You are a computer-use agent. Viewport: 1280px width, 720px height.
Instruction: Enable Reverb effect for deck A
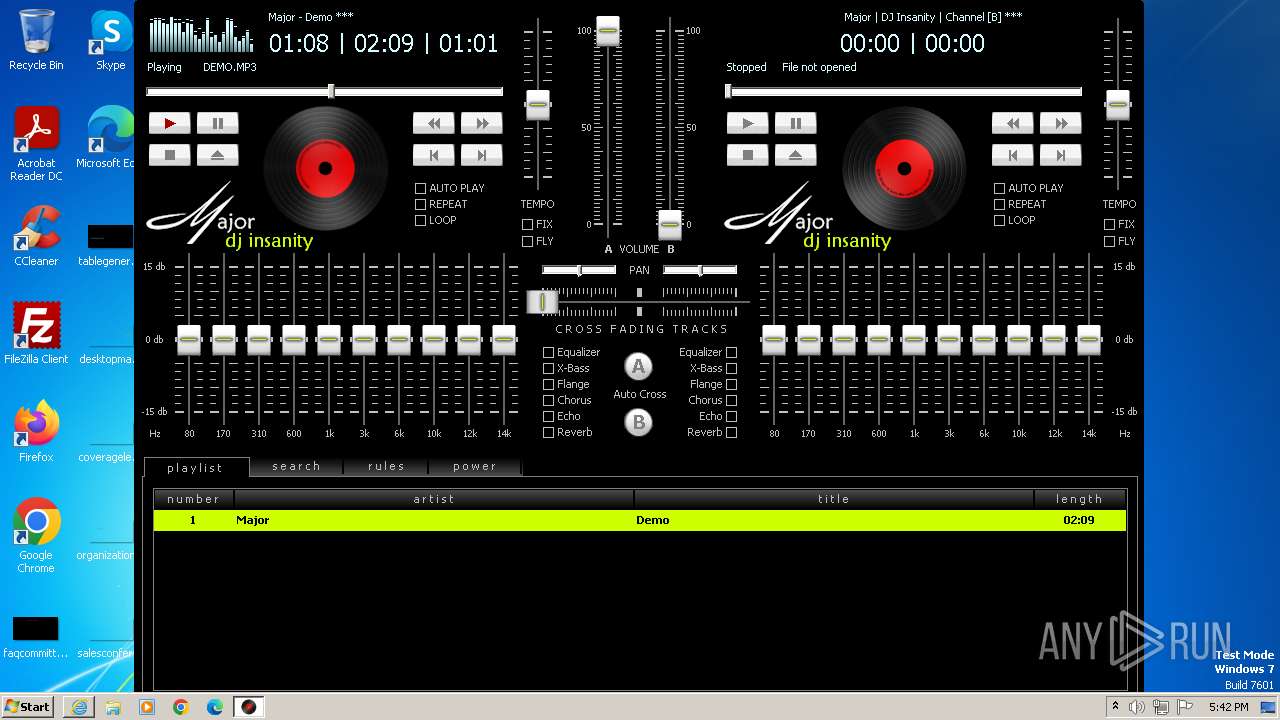pyautogui.click(x=548, y=432)
